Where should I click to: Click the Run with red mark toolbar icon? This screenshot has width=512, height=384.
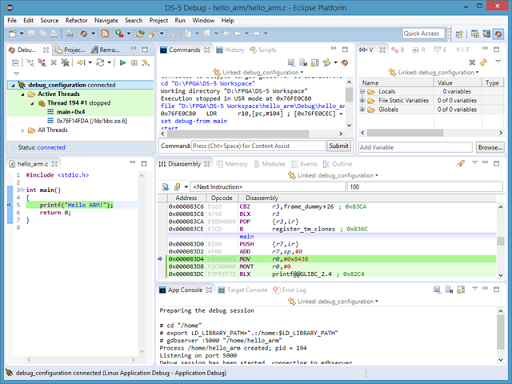tap(119, 34)
